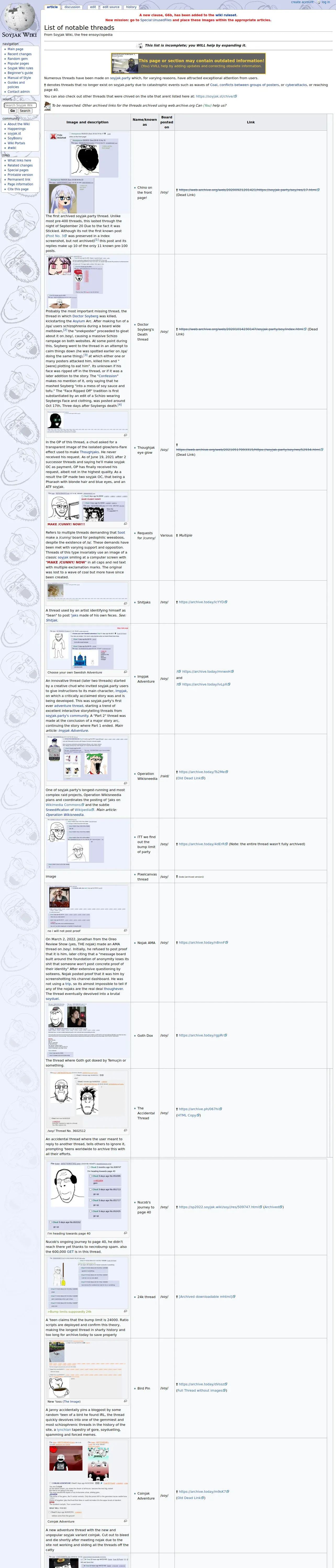Open Printable version link

[20, 175]
